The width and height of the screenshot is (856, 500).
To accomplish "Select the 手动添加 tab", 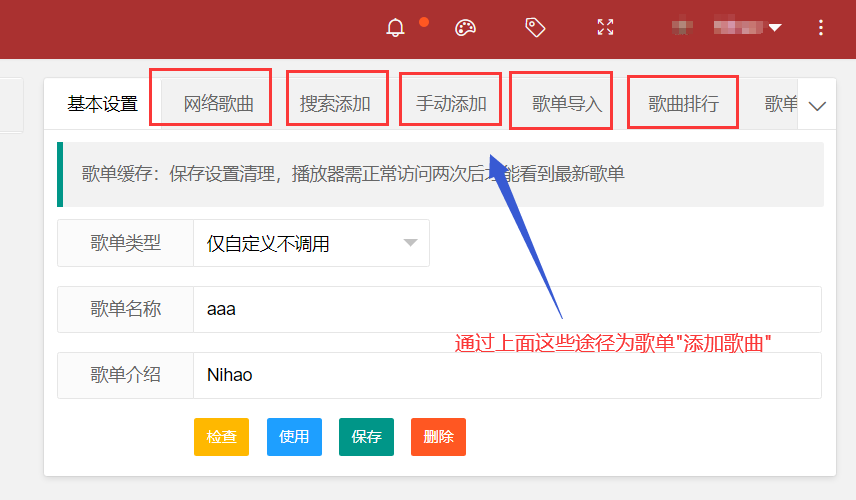I will [x=451, y=104].
